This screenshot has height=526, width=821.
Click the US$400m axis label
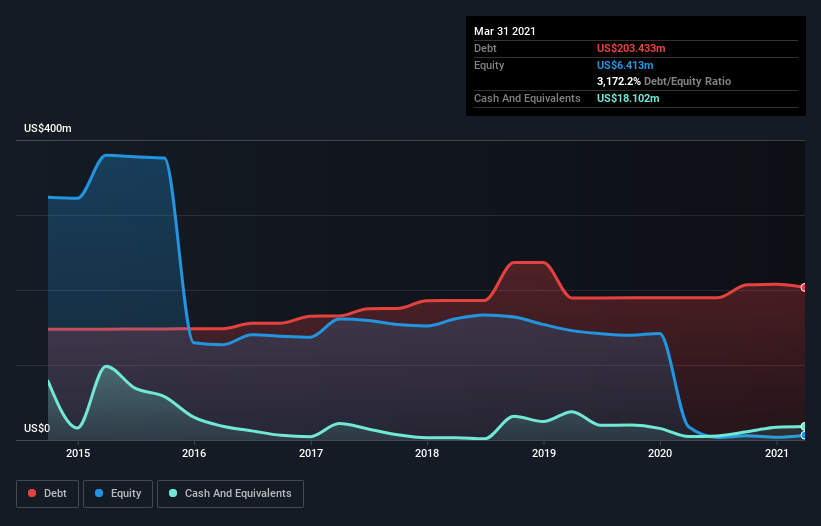48,128
